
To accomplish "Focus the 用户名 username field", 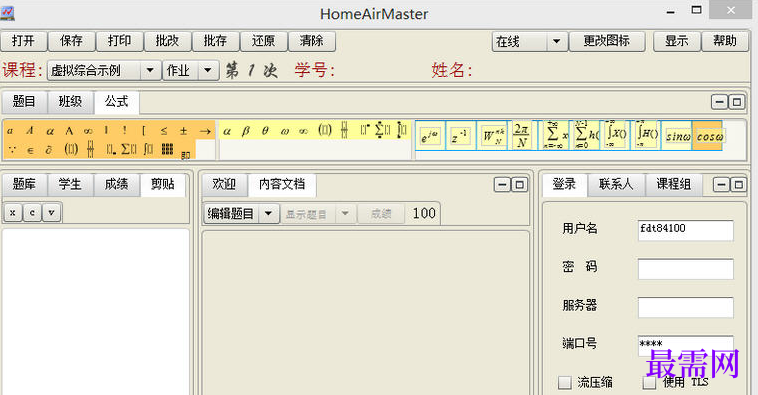I will click(685, 230).
